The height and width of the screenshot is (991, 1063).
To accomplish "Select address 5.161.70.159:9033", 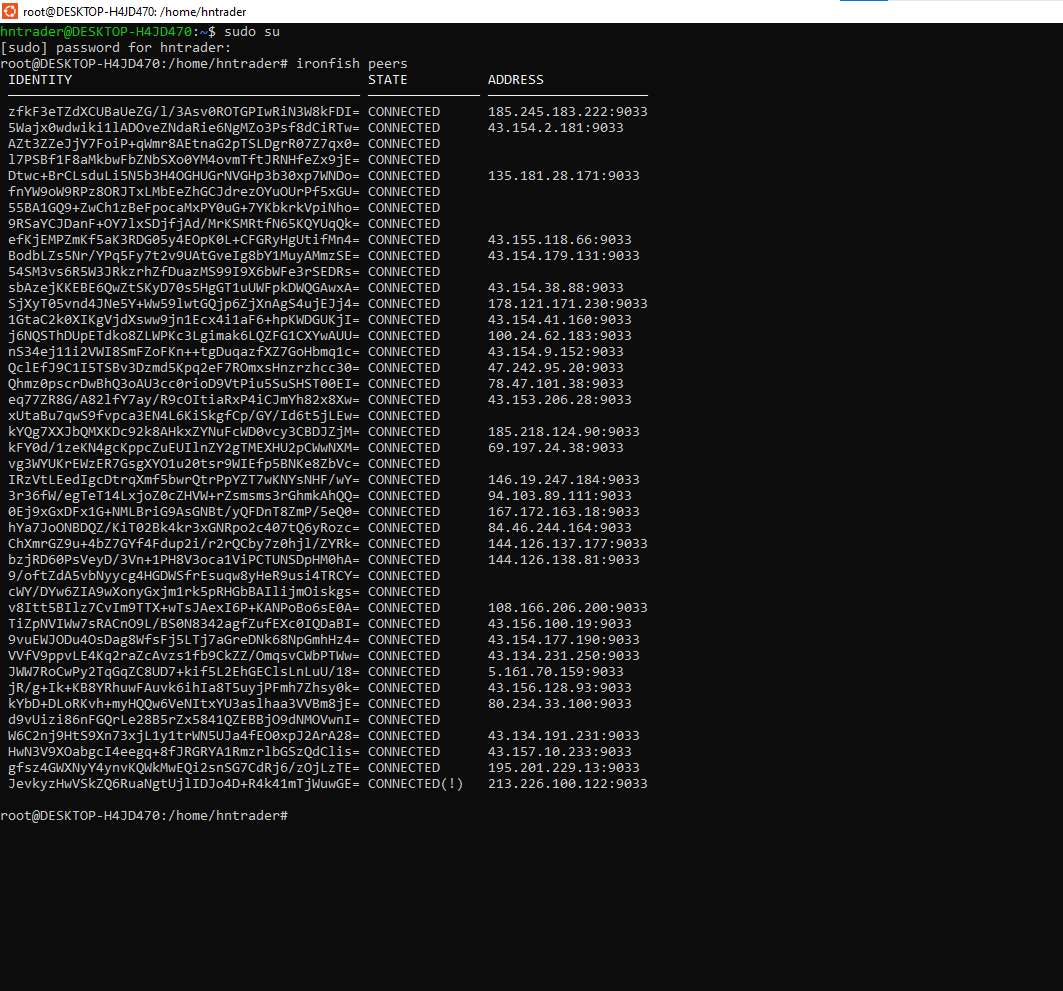I will (556, 672).
